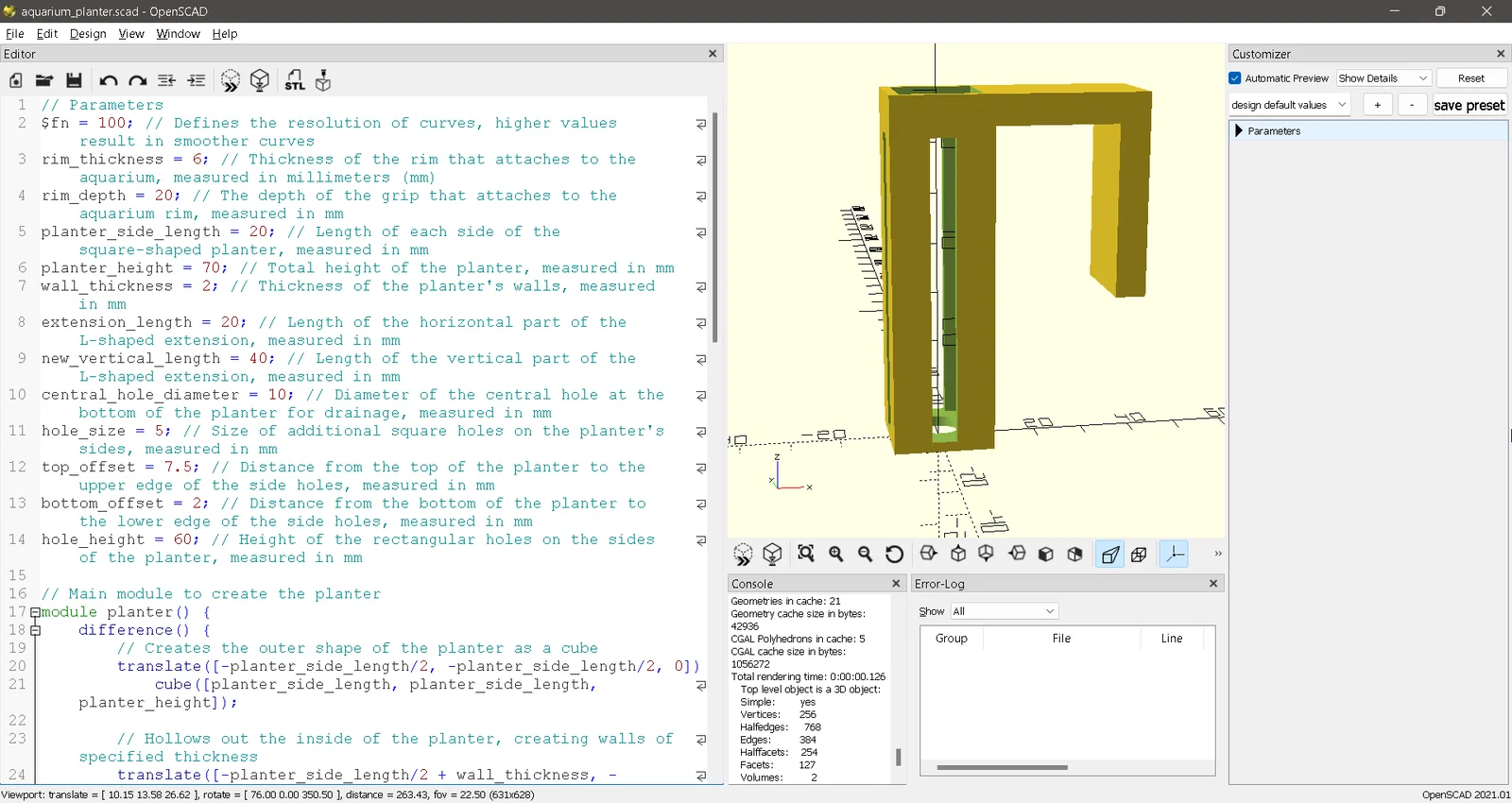Open the Design menu
The height and width of the screenshot is (803, 1512).
click(x=88, y=34)
